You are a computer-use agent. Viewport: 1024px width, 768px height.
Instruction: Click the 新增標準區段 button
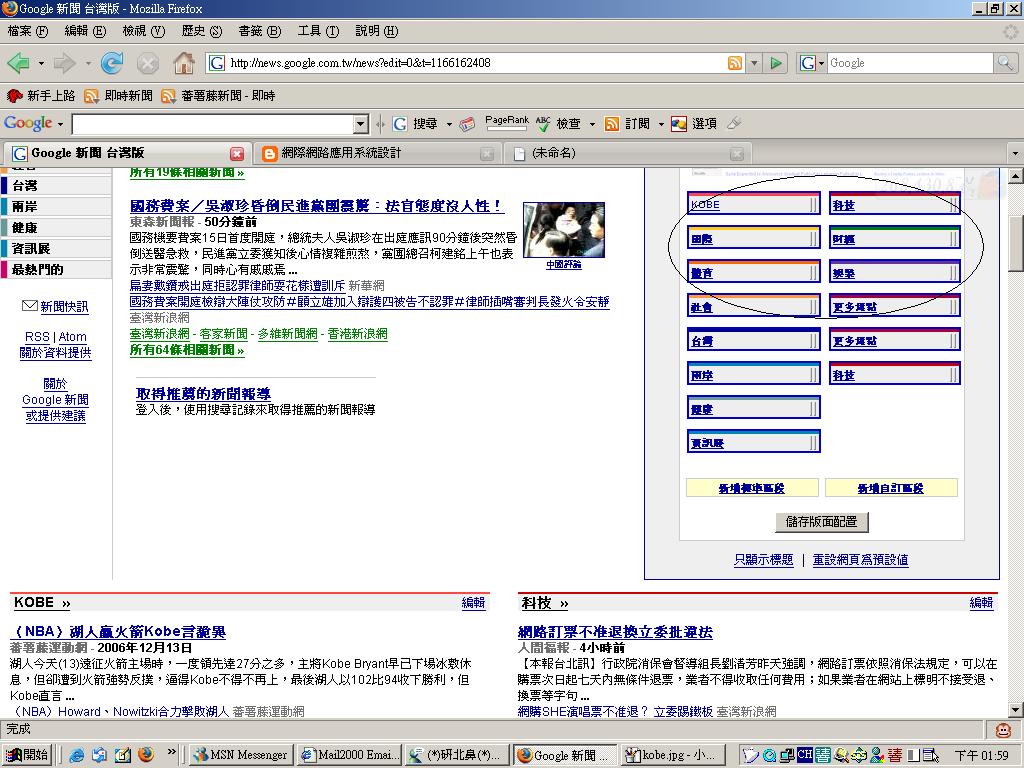tap(752, 488)
